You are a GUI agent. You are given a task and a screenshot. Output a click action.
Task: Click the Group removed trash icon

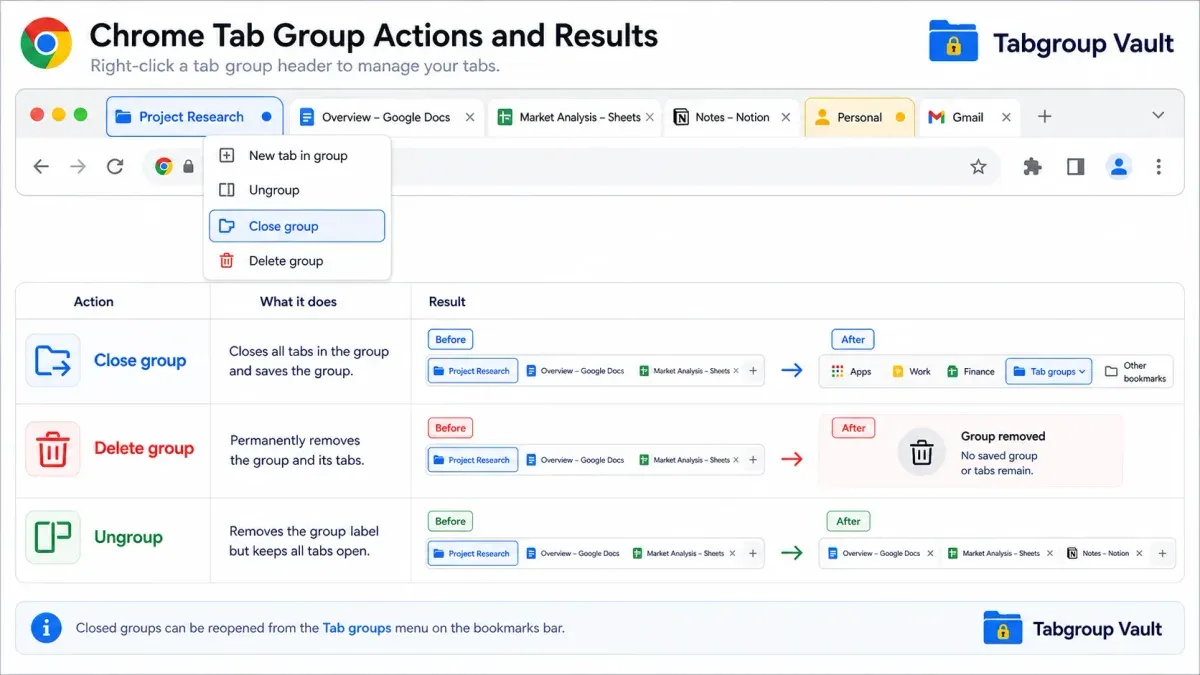pos(921,453)
